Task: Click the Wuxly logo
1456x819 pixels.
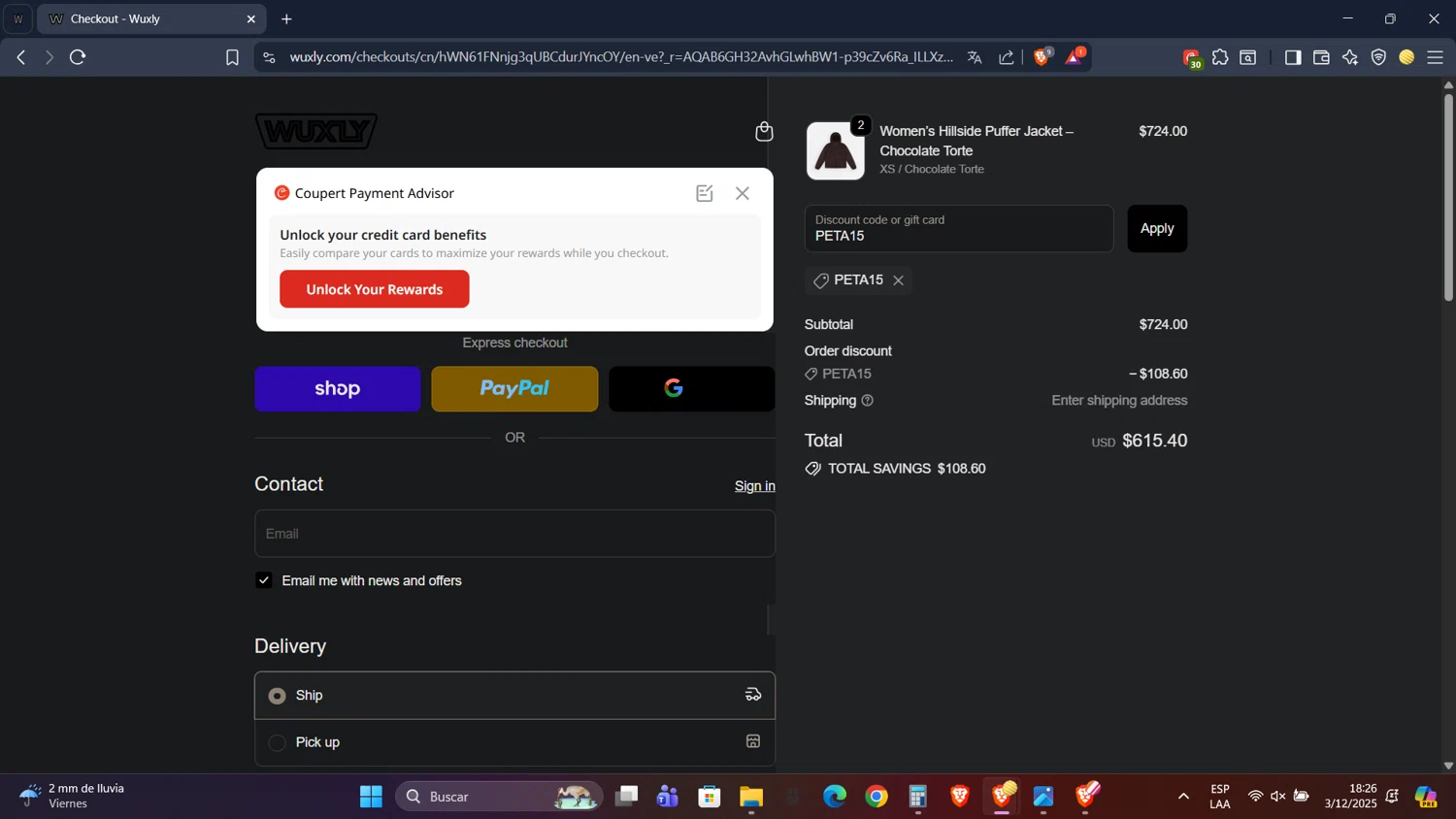Action: point(316,131)
